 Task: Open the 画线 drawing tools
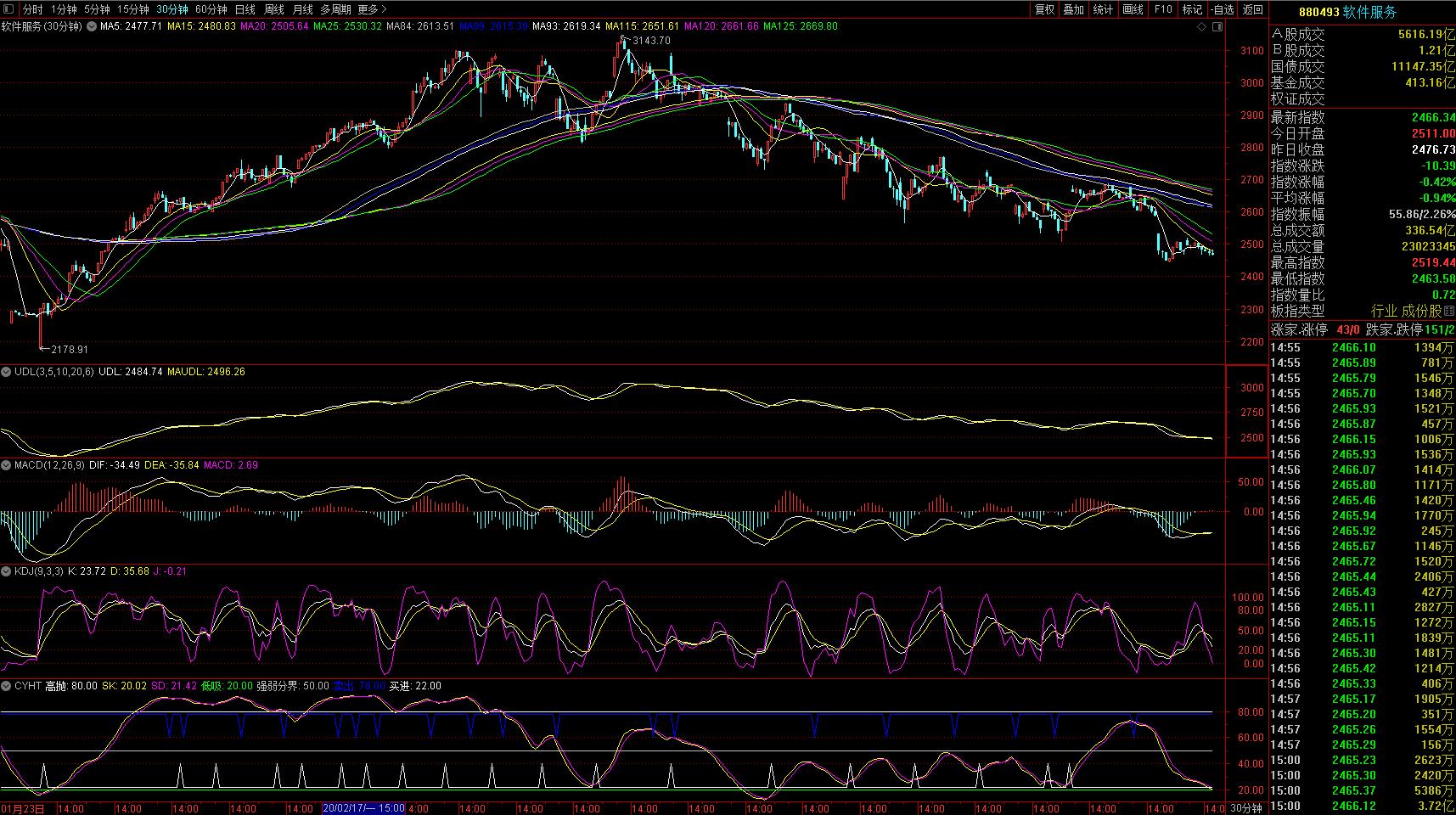pos(1133,9)
